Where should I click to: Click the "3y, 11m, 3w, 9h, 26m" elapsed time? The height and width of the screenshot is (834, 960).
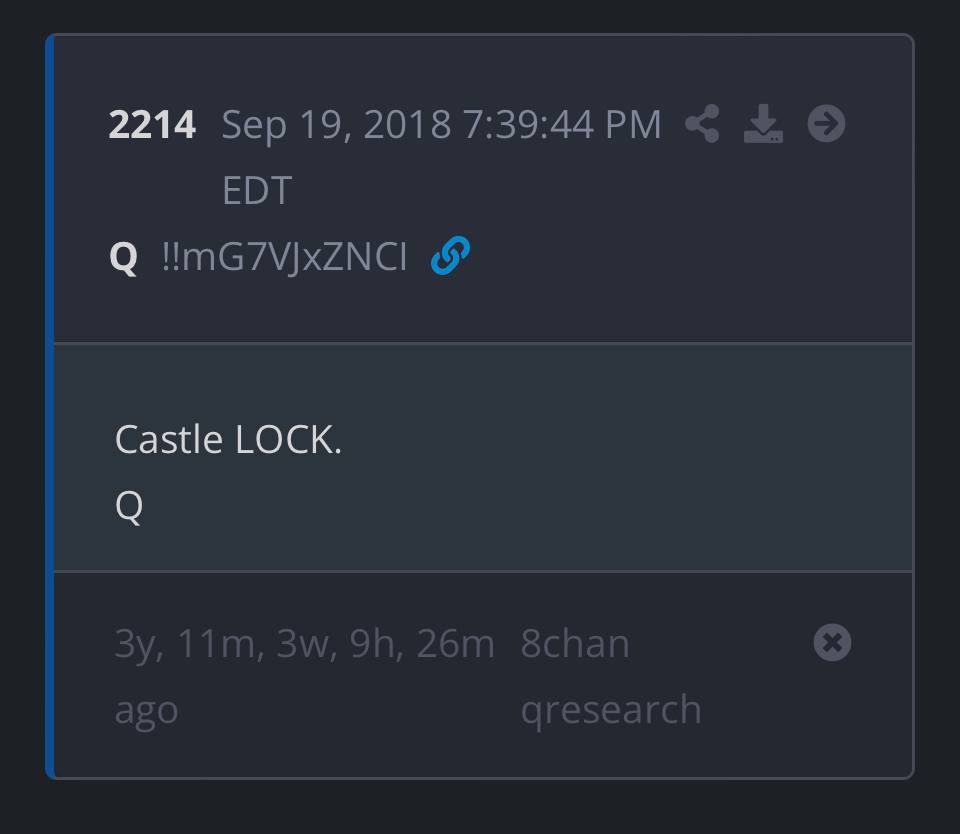304,643
